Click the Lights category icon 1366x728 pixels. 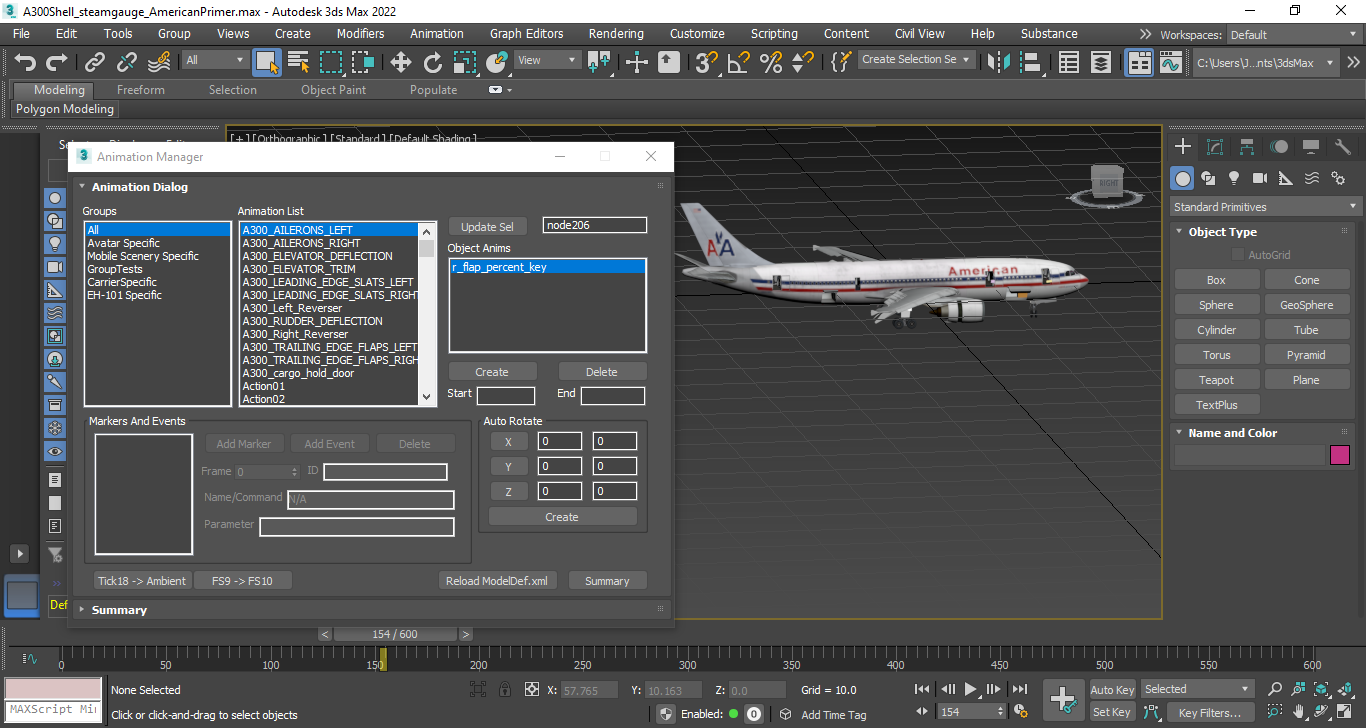(1234, 178)
